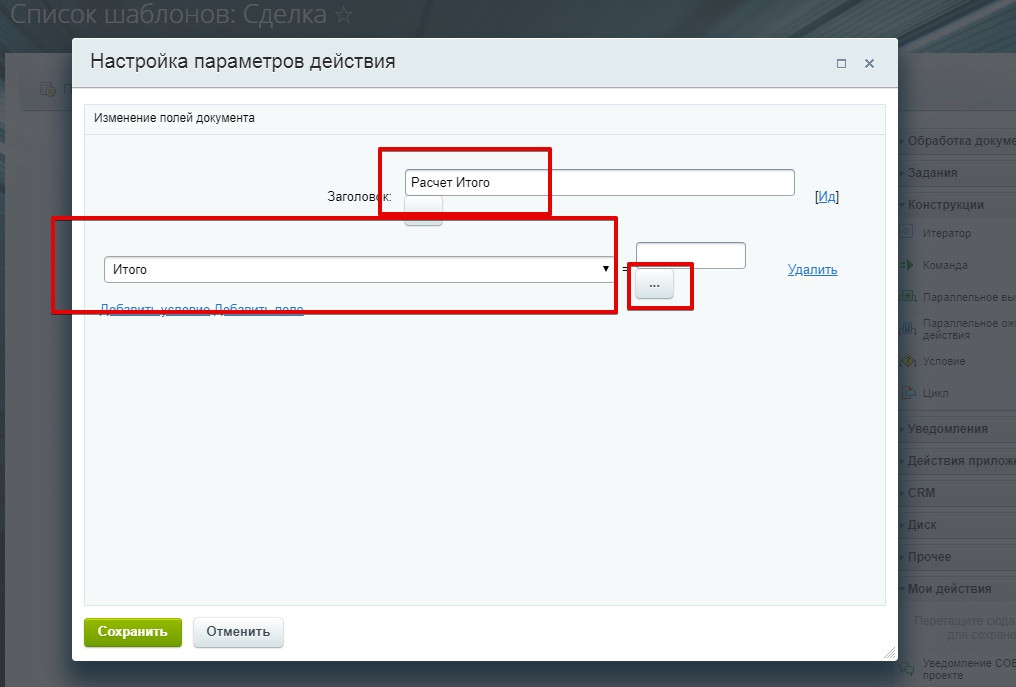Click the Условие diamond icon in the sidebar

click(x=908, y=360)
